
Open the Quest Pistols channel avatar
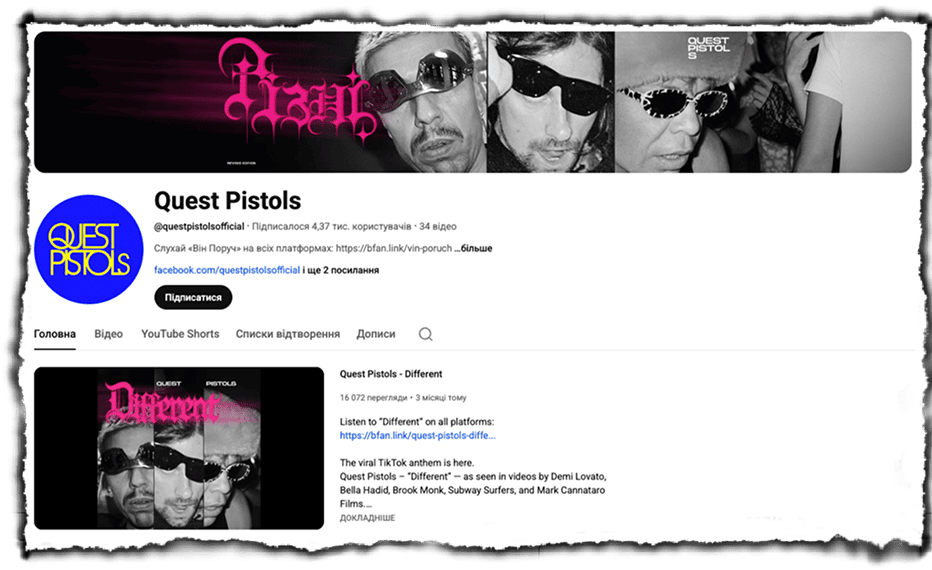click(x=89, y=249)
